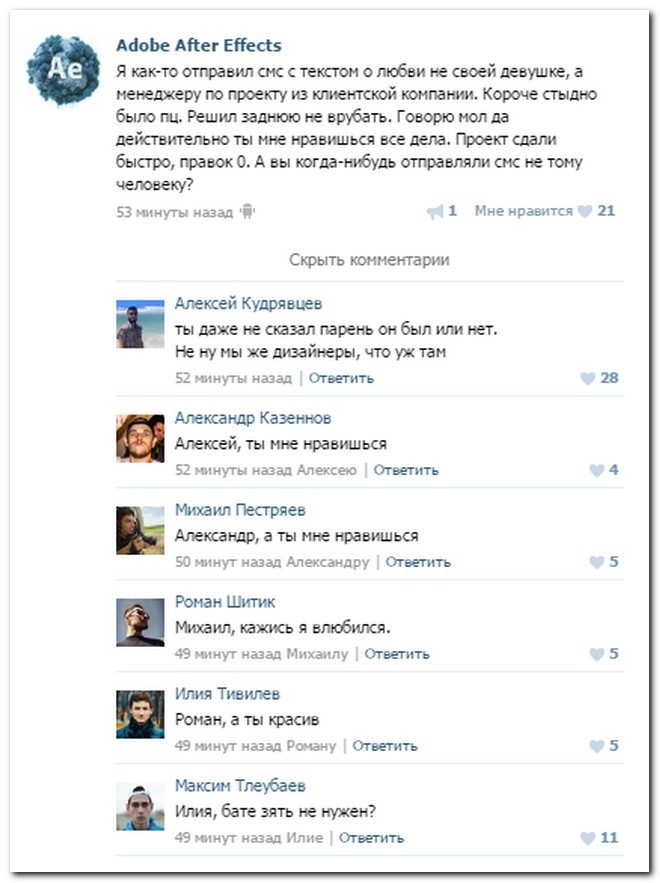Like Александр Казеннов's comment heart icon
Viewport: 660px width, 883px height.
(x=596, y=470)
